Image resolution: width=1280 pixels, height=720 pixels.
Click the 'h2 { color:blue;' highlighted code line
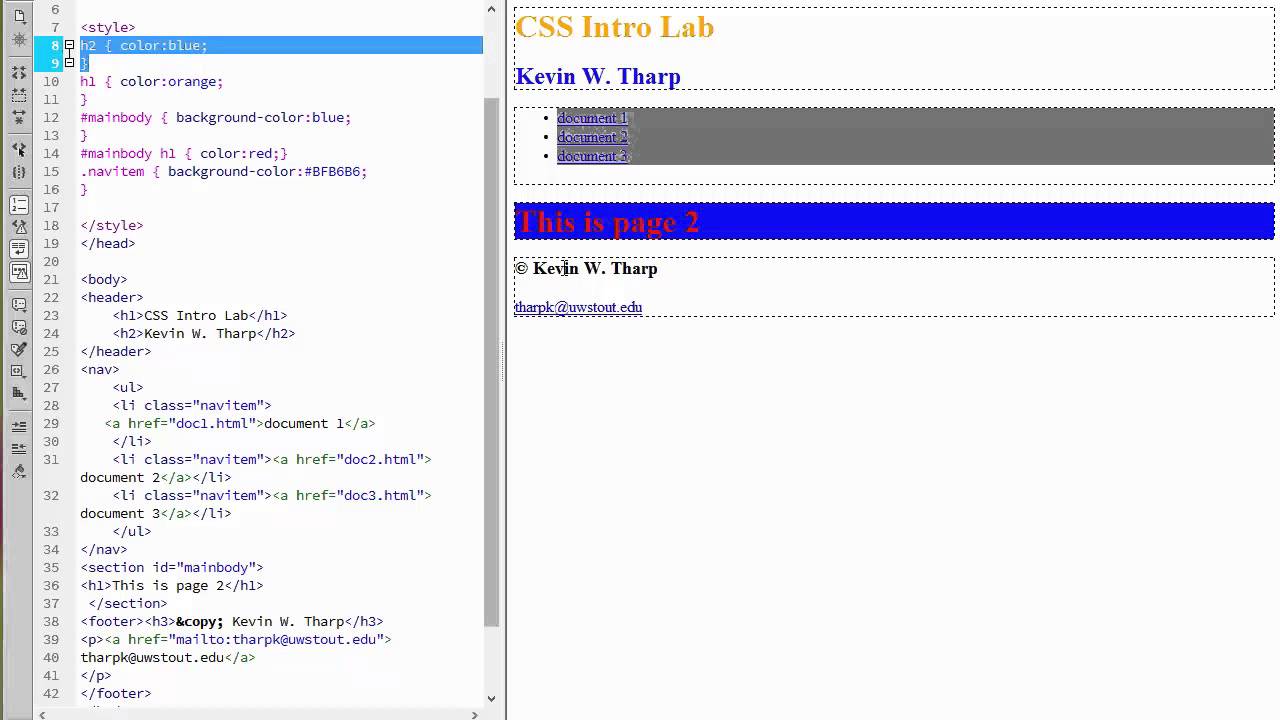click(144, 46)
